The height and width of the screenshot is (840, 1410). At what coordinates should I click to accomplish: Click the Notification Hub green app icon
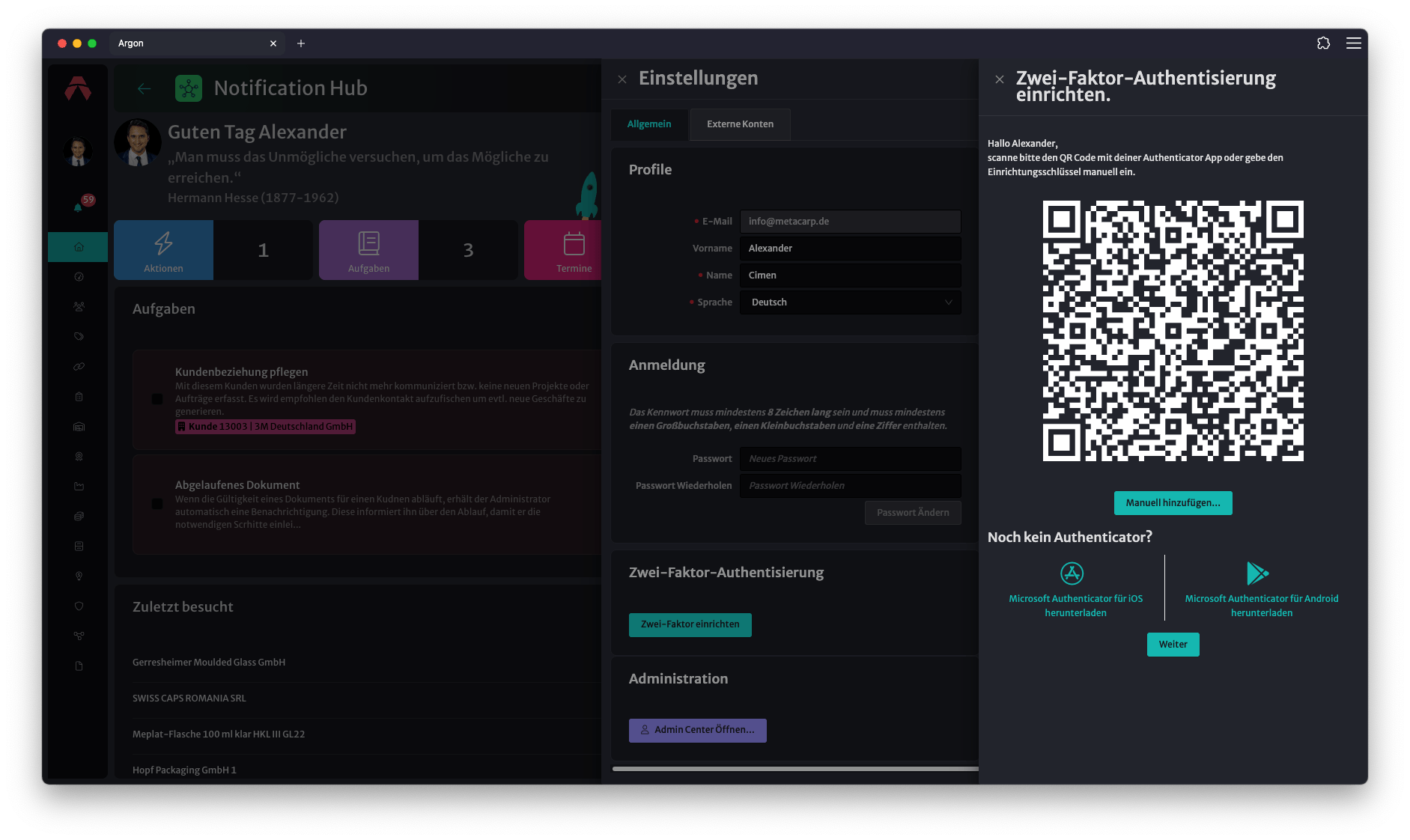point(189,88)
